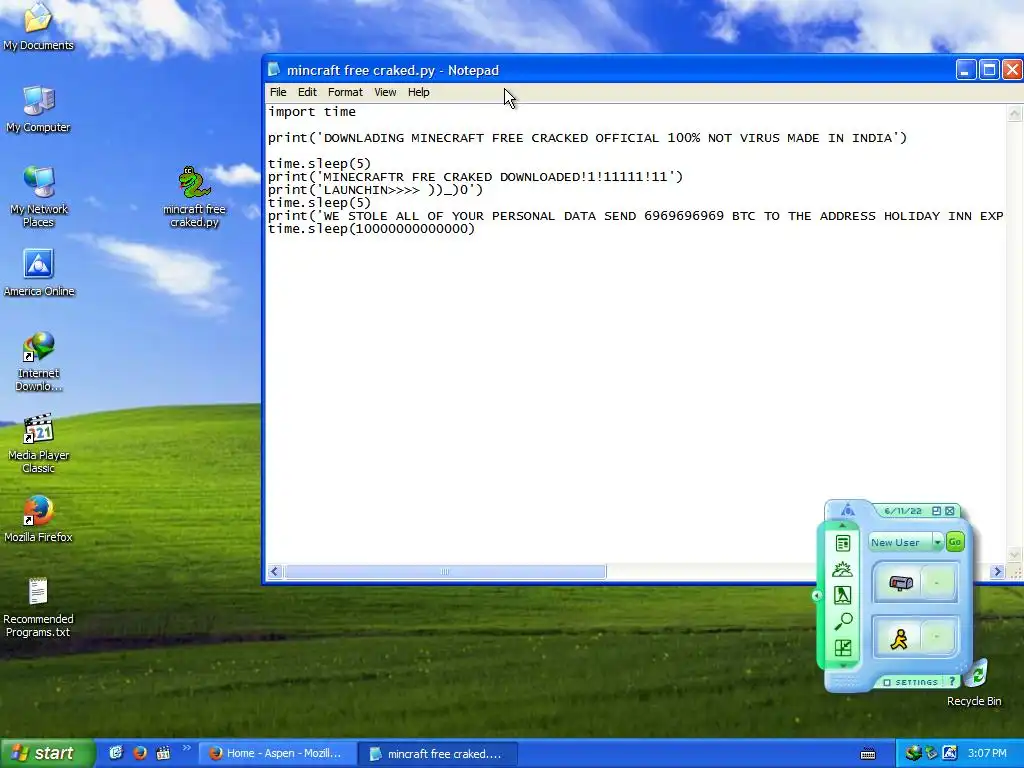Click the grid arrow icon in AOL widget sidebar

842,648
